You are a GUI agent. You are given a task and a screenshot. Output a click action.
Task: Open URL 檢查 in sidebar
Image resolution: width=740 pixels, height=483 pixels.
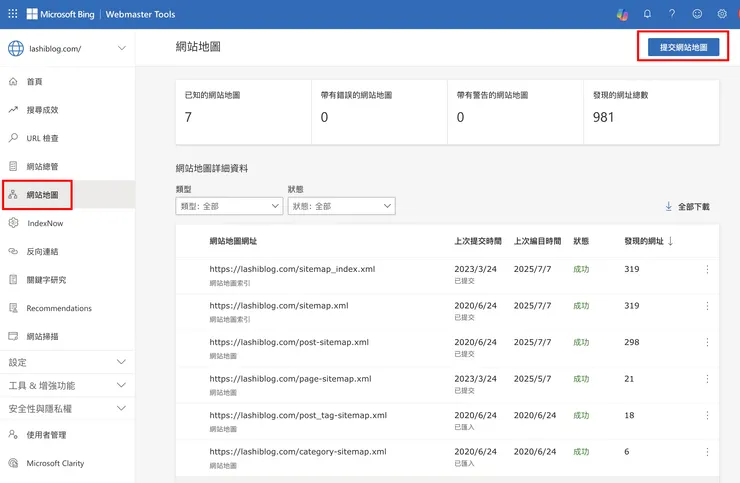coord(42,138)
